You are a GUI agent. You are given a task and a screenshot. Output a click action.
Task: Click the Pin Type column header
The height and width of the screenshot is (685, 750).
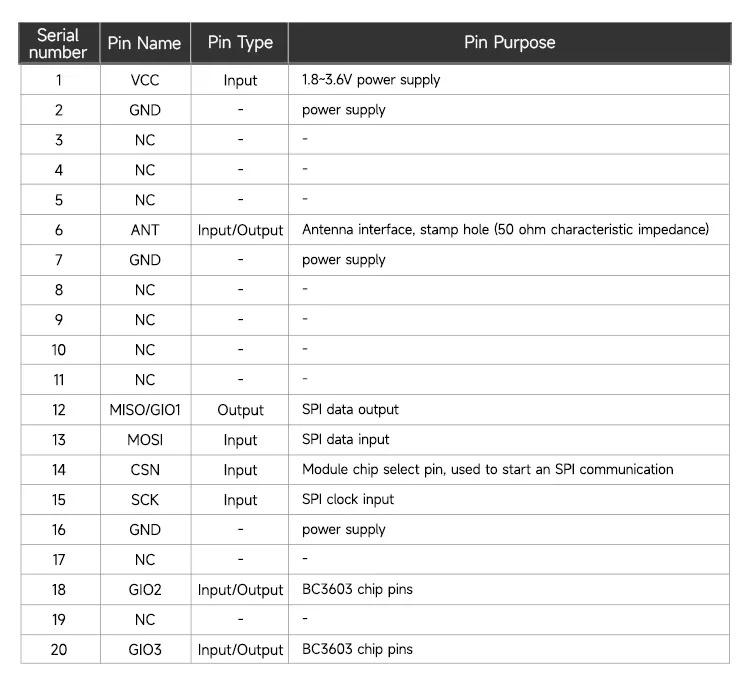(x=240, y=43)
